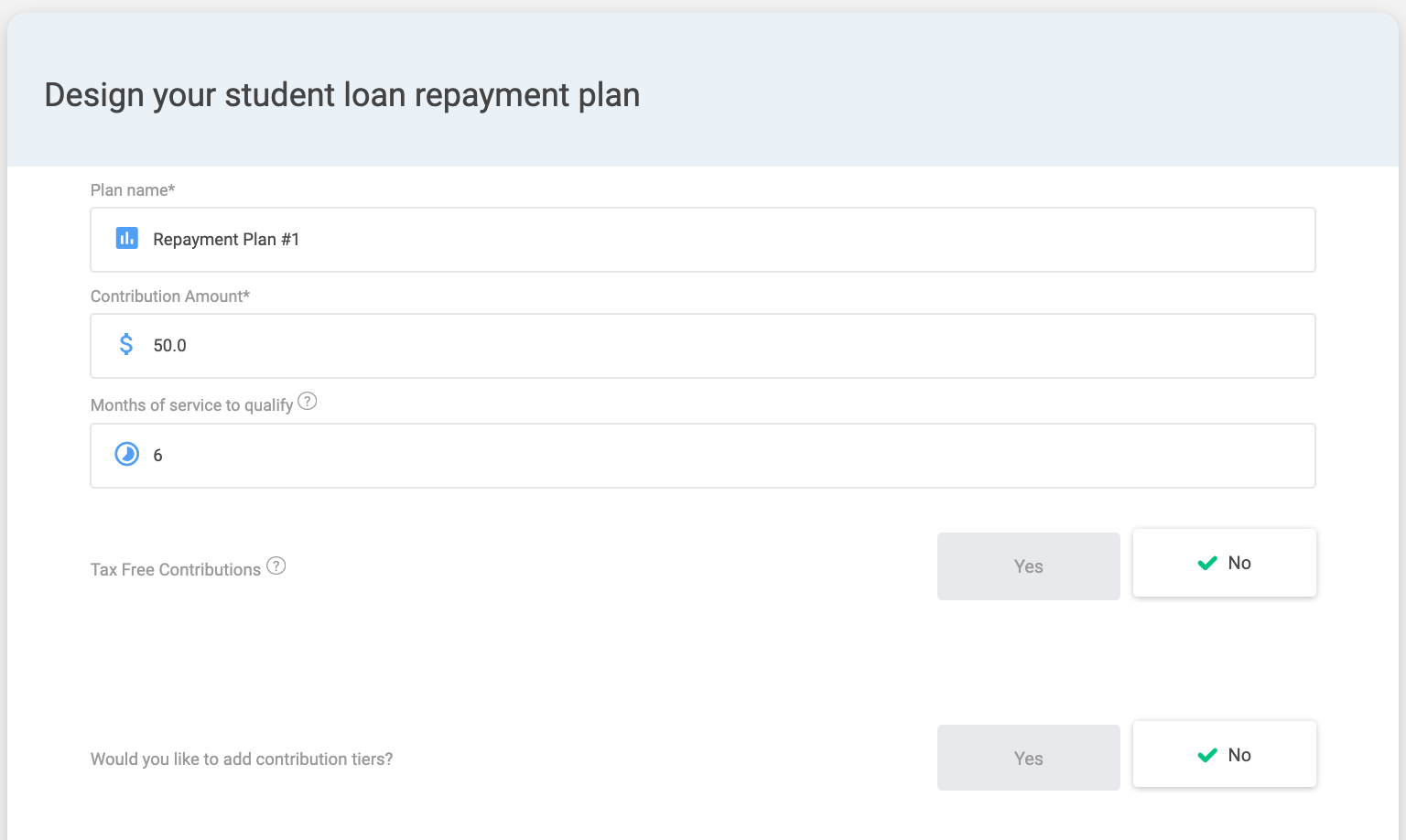Viewport: 1406px width, 840px height.
Task: Click the "Plan name*" label
Action: click(x=133, y=190)
